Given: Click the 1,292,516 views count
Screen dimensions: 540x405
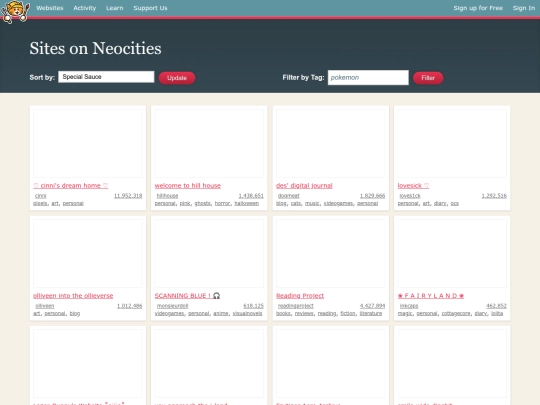Looking at the screenshot, I should coord(494,196).
